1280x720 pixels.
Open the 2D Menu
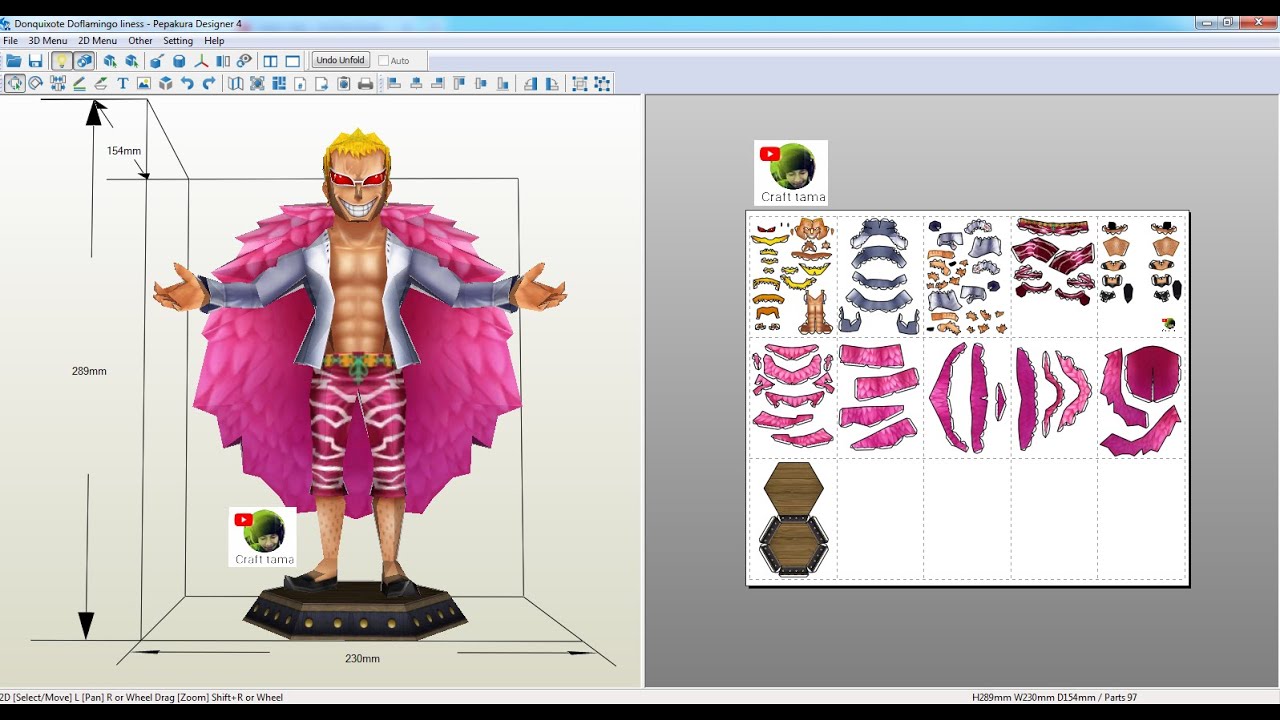98,41
